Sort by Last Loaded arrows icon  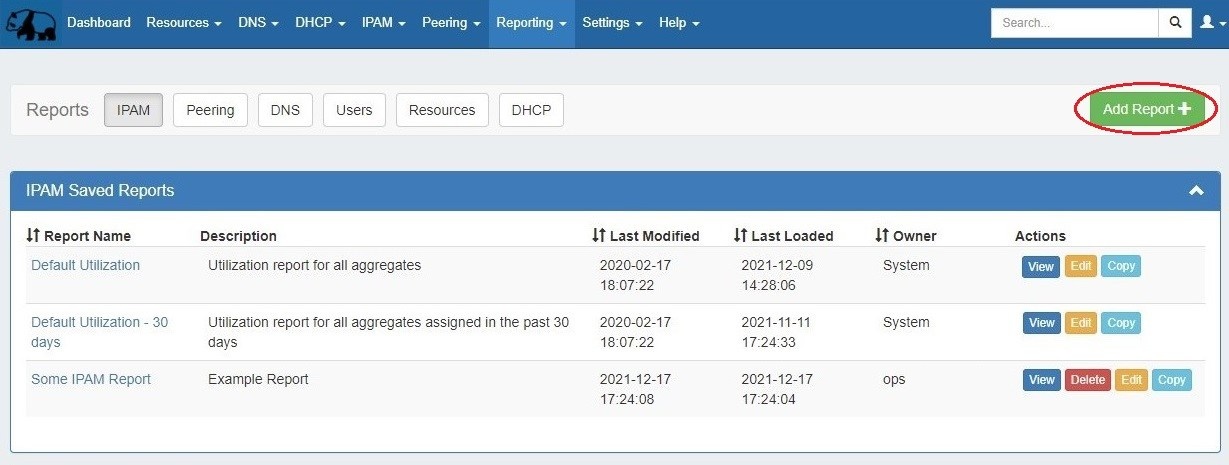pos(740,236)
